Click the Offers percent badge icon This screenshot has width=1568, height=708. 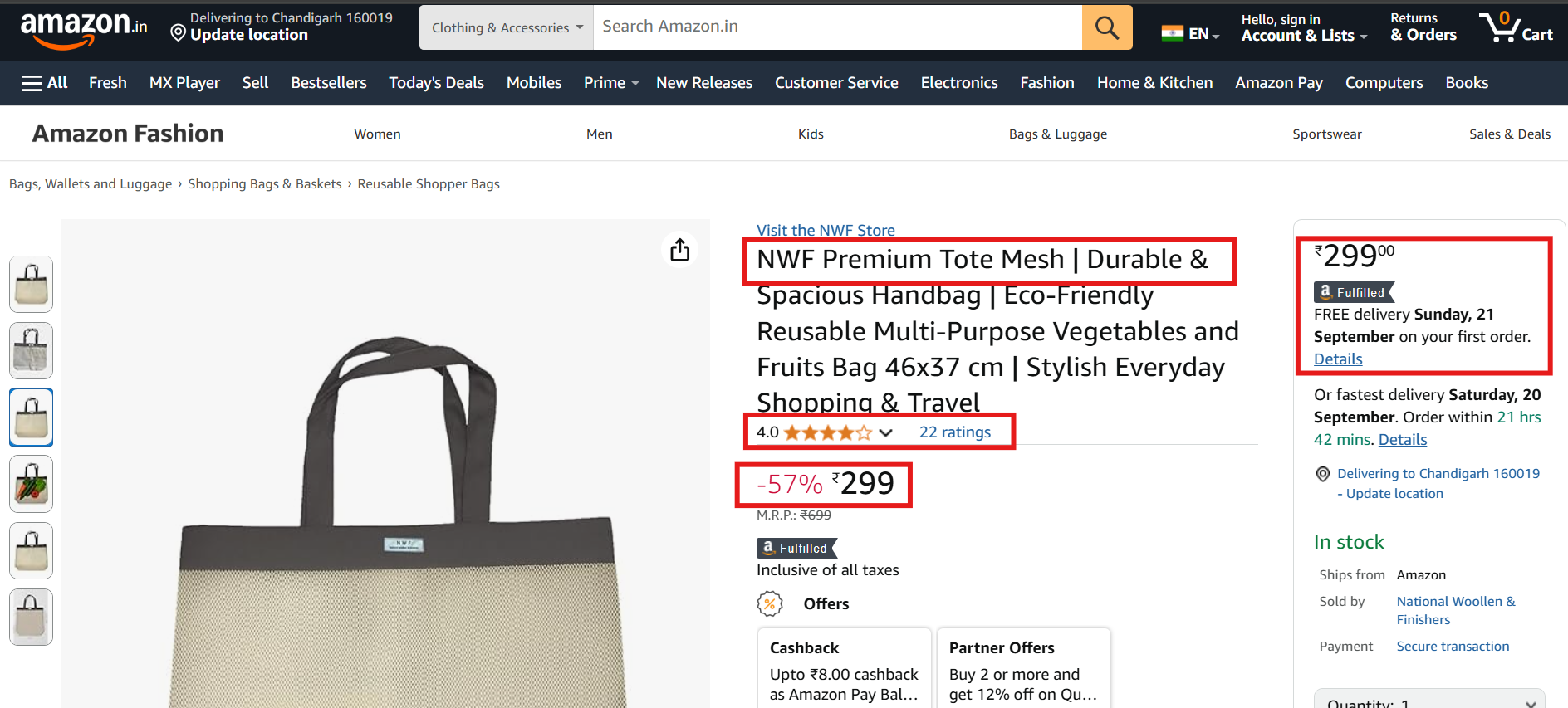(x=770, y=603)
